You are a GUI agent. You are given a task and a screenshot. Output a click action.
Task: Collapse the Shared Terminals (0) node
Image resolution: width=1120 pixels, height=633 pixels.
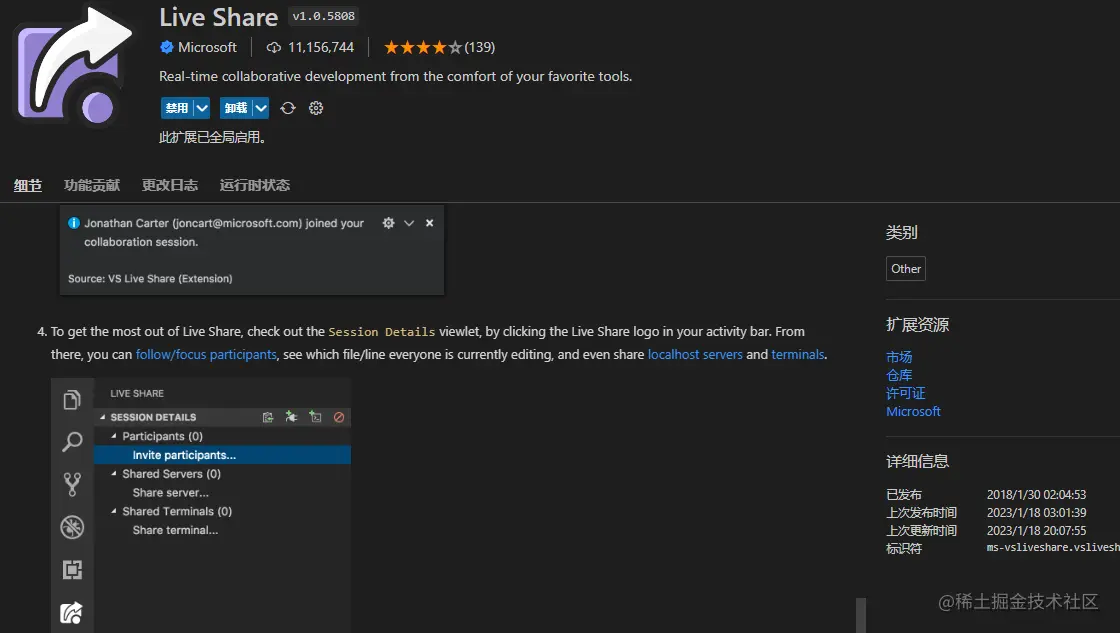click(x=114, y=512)
